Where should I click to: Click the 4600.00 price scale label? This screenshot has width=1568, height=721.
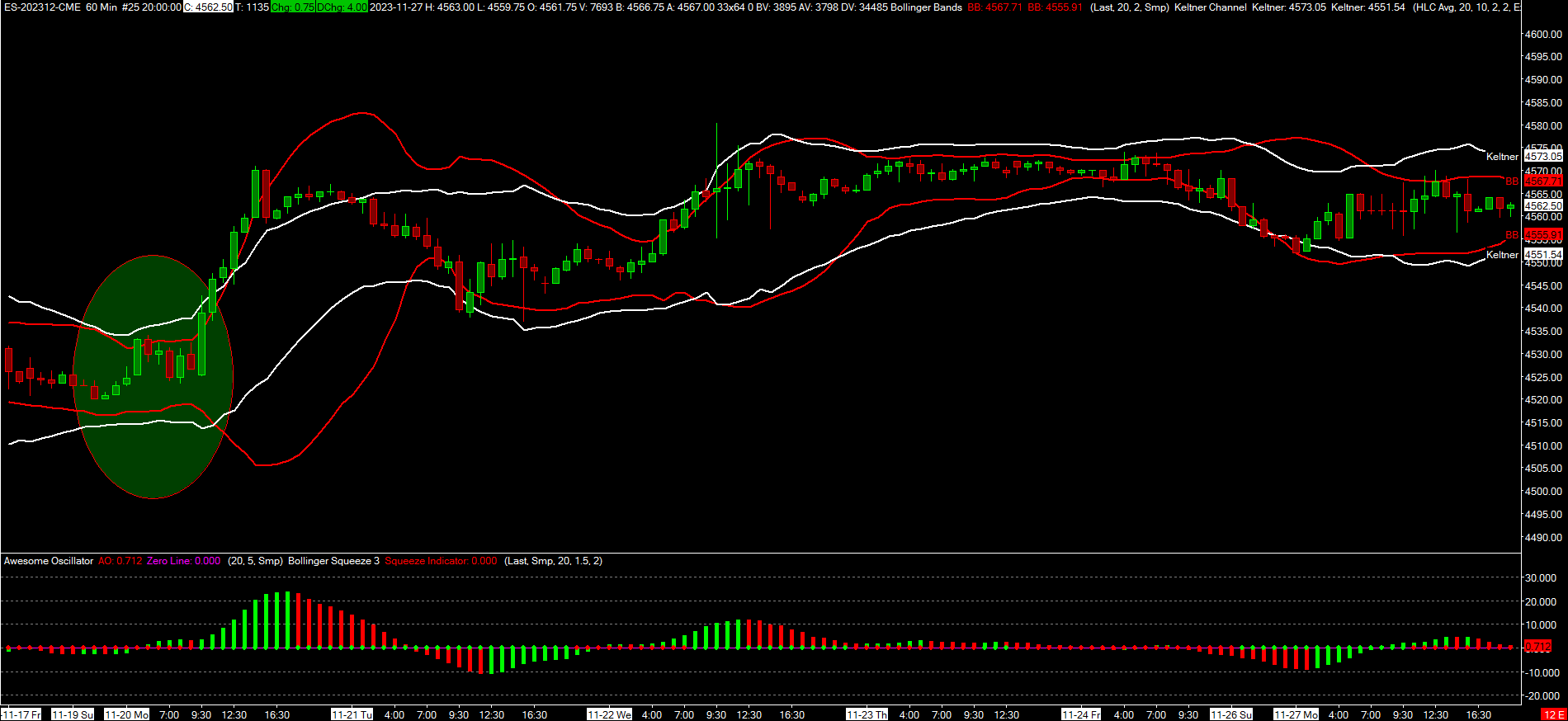click(1543, 34)
